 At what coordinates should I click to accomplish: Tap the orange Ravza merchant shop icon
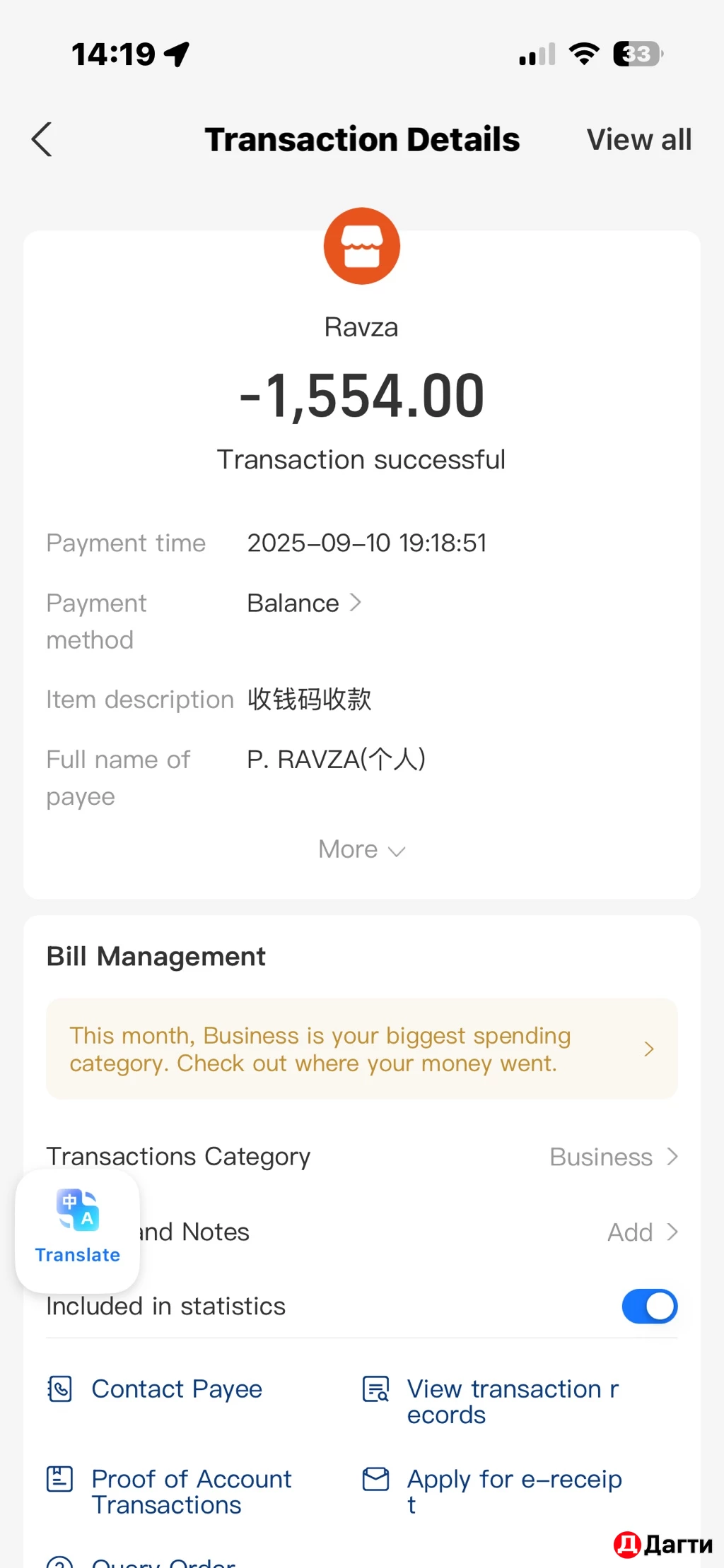coord(362,246)
